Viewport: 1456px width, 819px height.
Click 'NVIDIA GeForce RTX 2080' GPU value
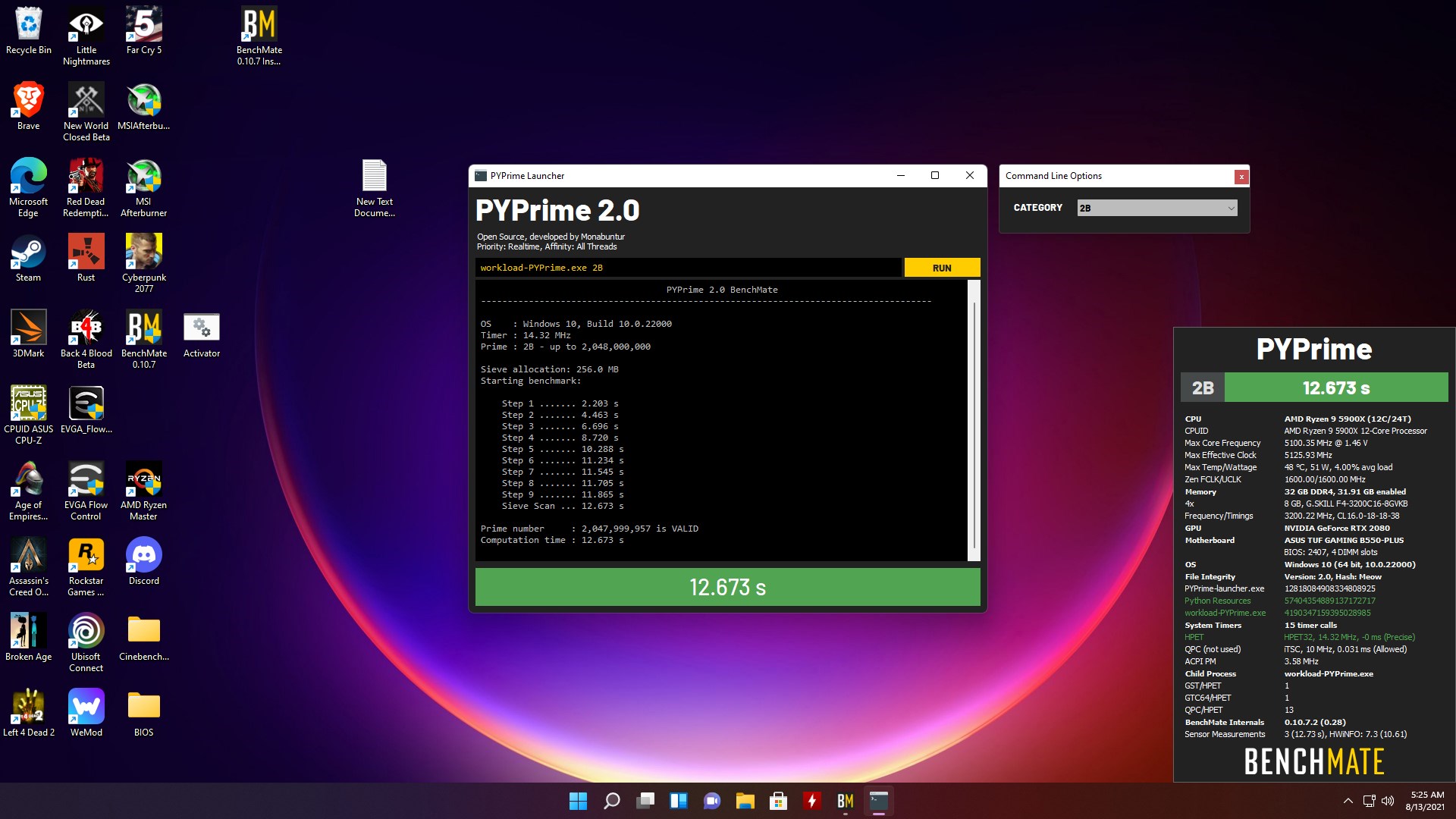[1337, 528]
